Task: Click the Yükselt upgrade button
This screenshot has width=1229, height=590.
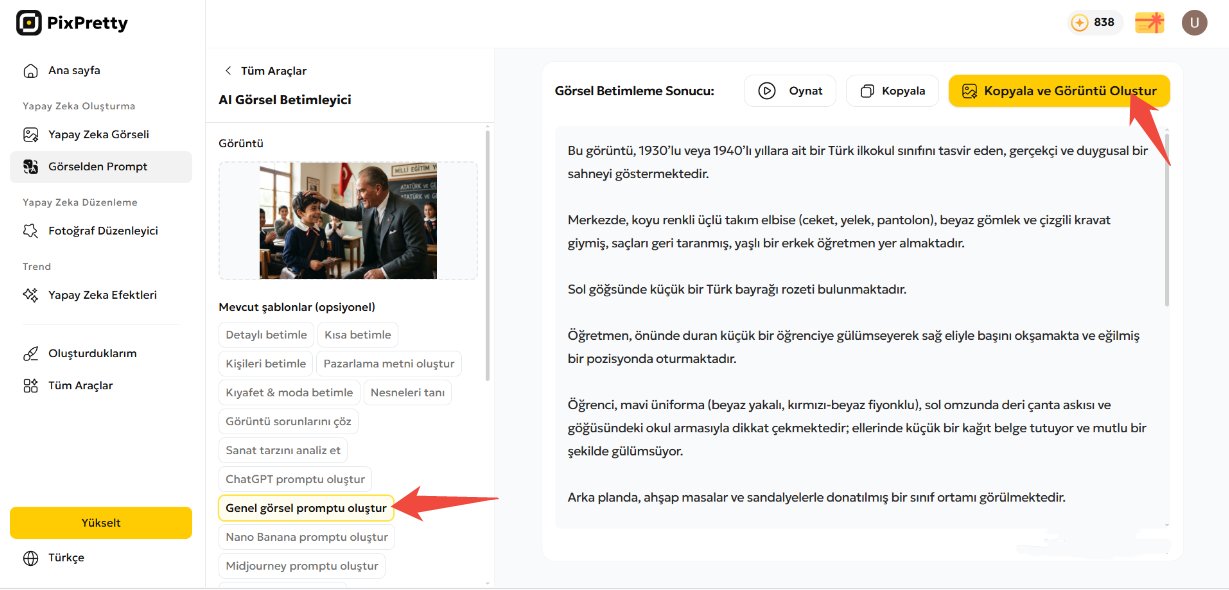Action: (x=100, y=522)
